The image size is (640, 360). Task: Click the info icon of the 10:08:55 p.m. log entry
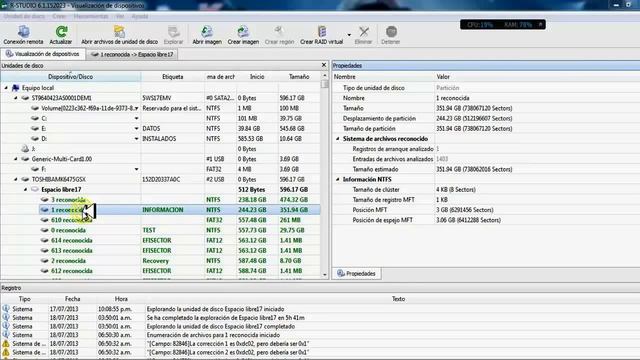coord(6,309)
